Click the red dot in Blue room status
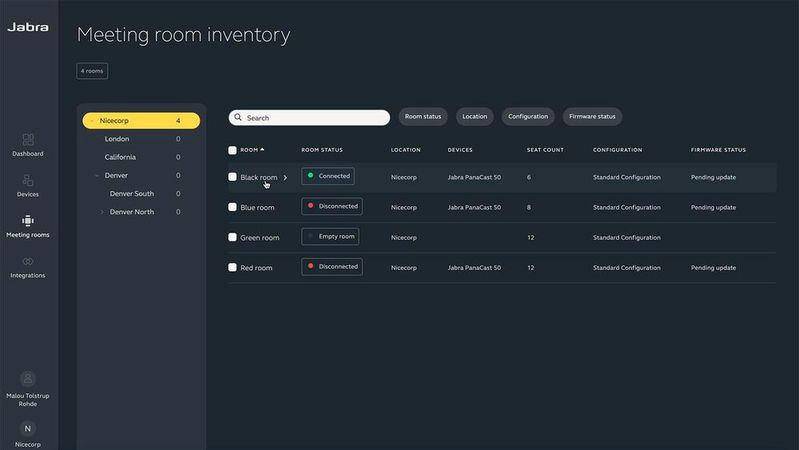Screen dimensions: 799x450 (310, 206)
